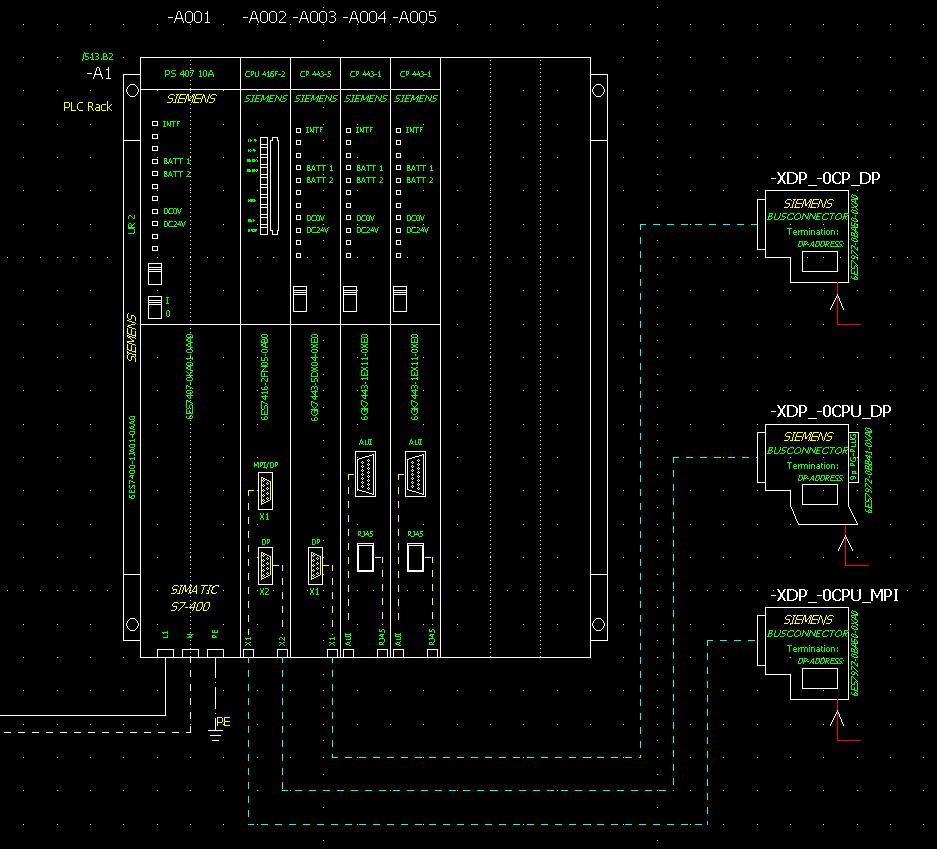Select the -A005 device tag

pos(415,17)
